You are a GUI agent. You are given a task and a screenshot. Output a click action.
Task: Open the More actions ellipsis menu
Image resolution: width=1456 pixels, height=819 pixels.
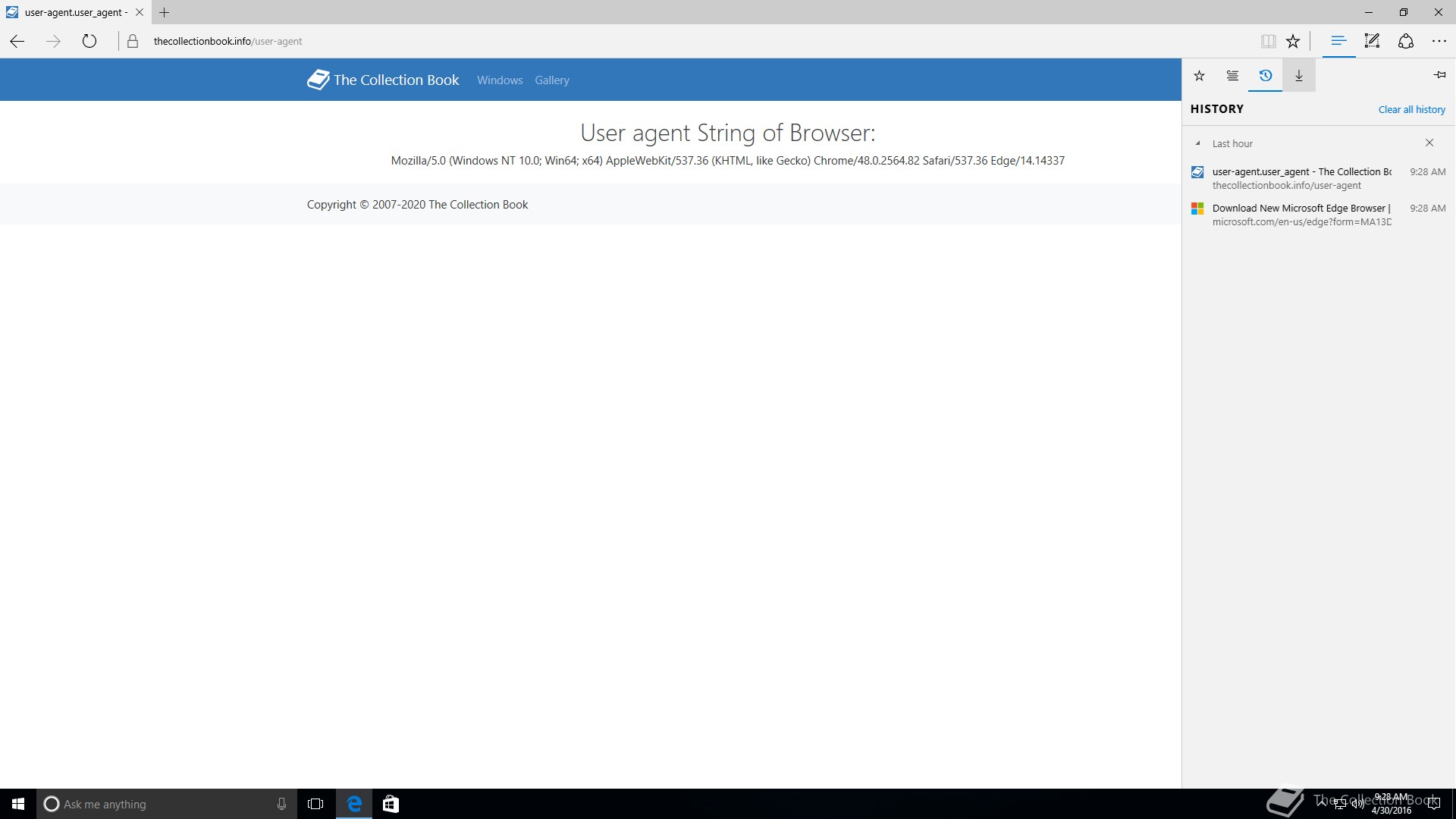(x=1439, y=41)
